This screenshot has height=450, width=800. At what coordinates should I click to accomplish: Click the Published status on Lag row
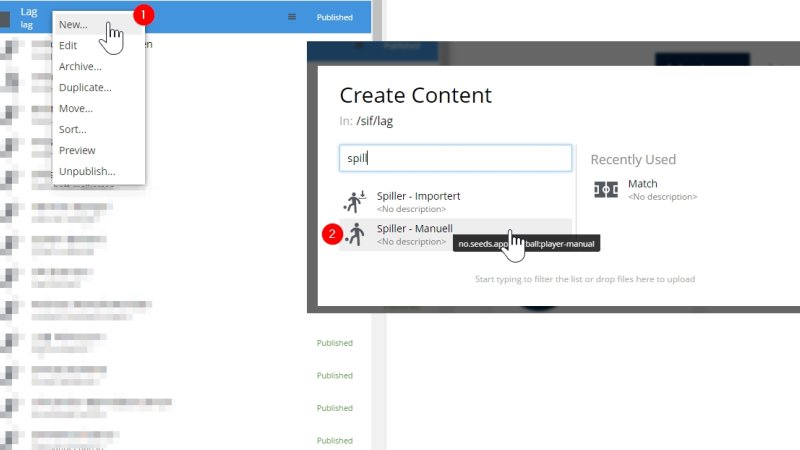point(334,17)
